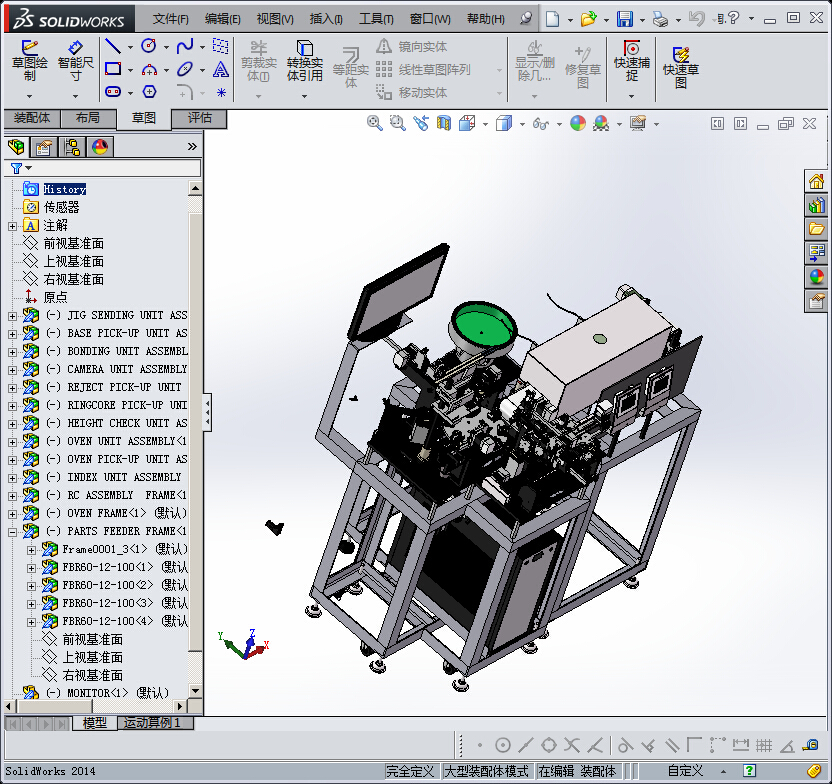Open the DisplayManager color ball tab
Image resolution: width=832 pixels, height=784 pixels.
99,147
